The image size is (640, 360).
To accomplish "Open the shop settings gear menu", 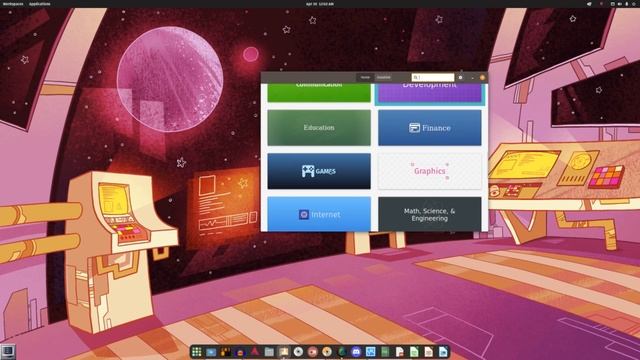I will tap(460, 77).
